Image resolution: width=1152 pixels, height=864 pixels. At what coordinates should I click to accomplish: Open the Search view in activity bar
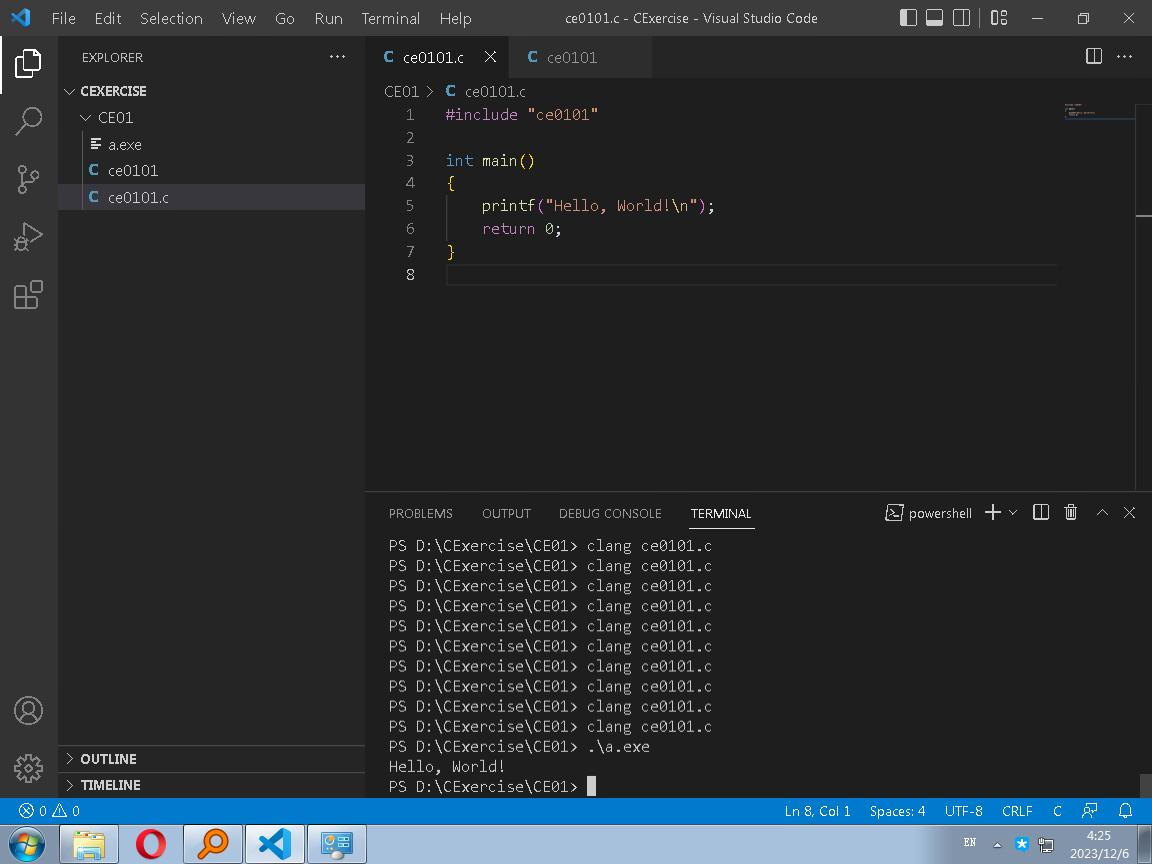(28, 121)
